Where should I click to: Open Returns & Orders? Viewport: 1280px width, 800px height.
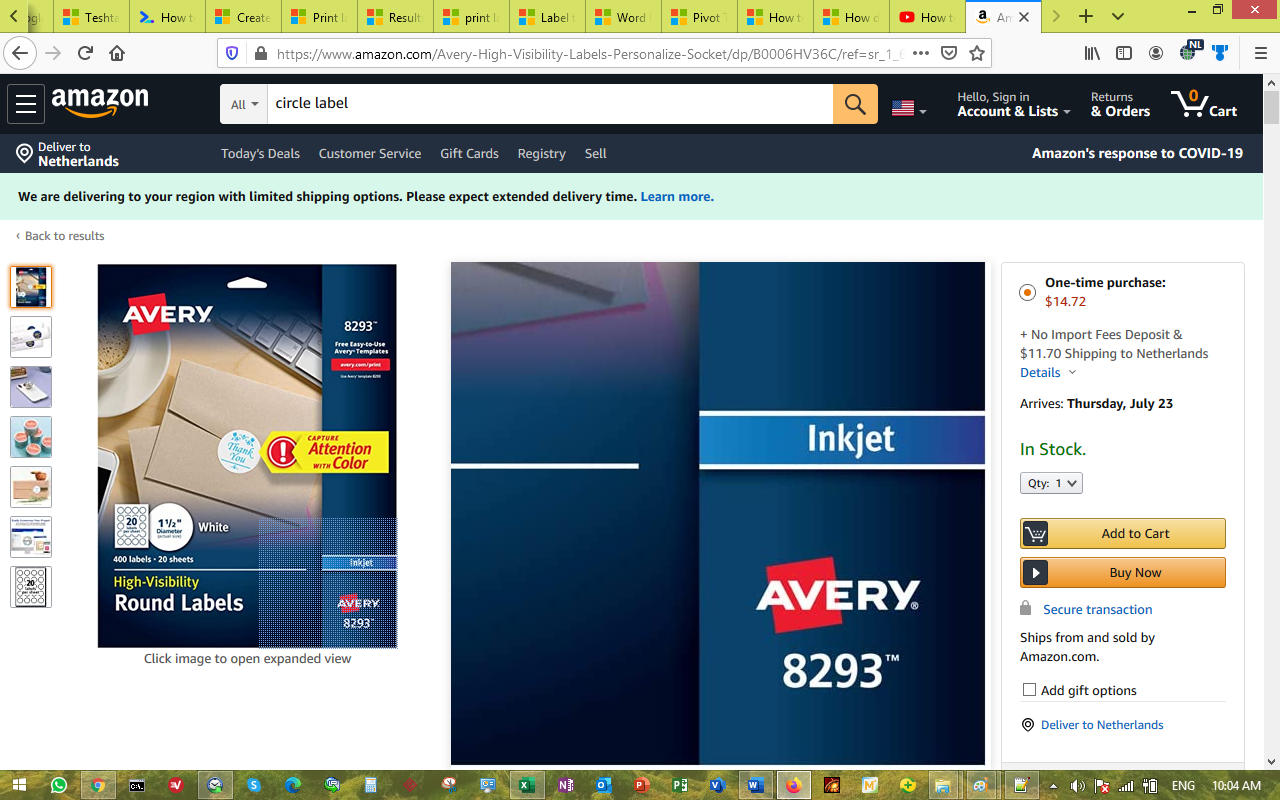tap(1120, 104)
